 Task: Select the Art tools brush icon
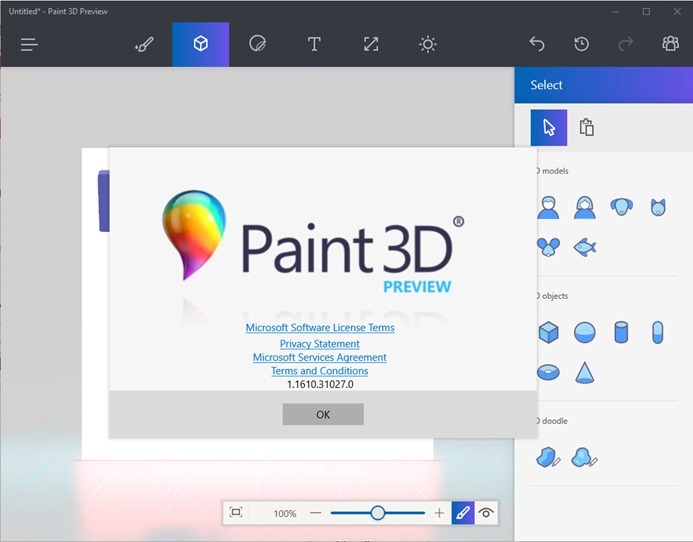[144, 44]
